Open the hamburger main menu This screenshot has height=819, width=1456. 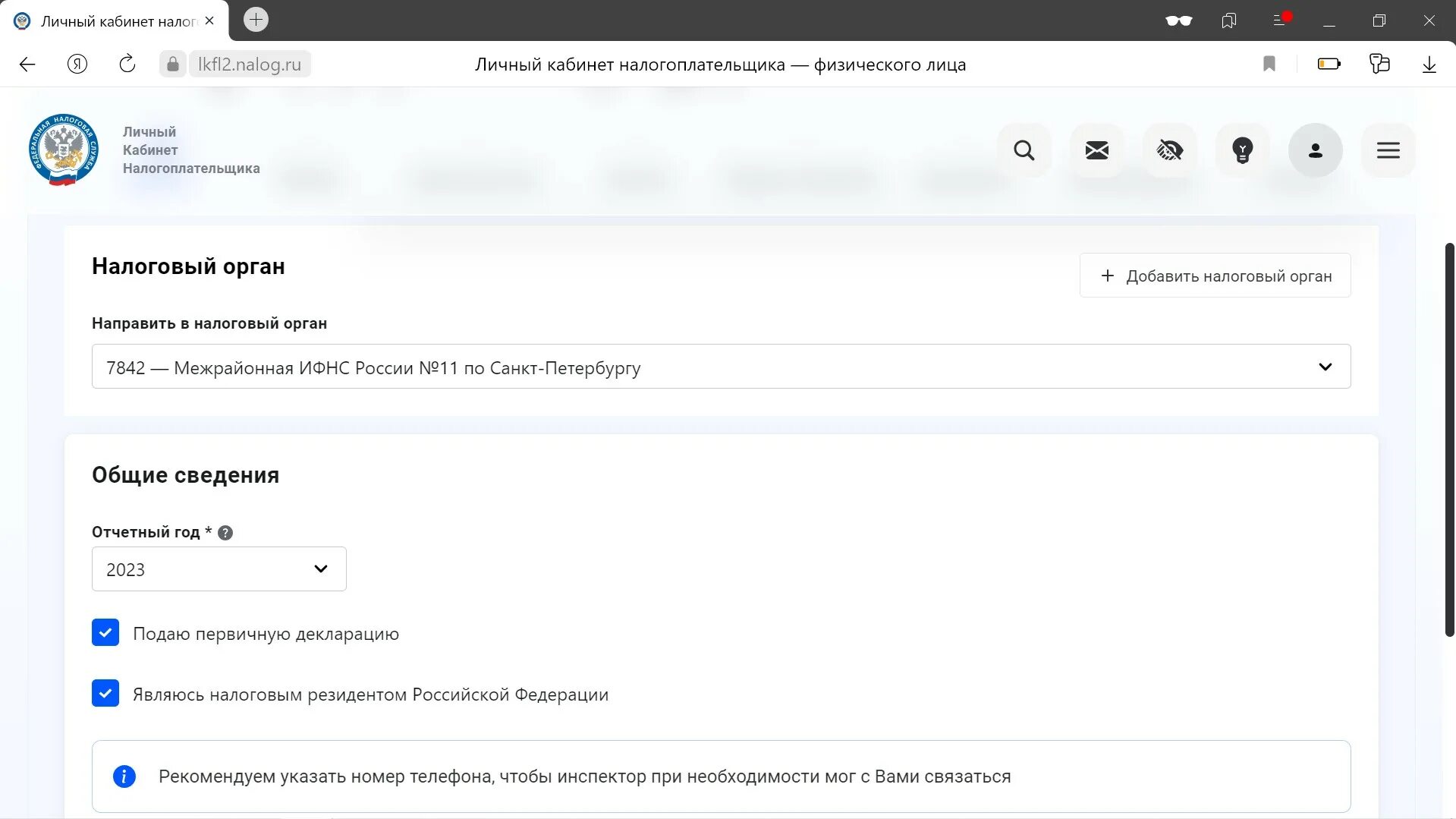[1388, 150]
